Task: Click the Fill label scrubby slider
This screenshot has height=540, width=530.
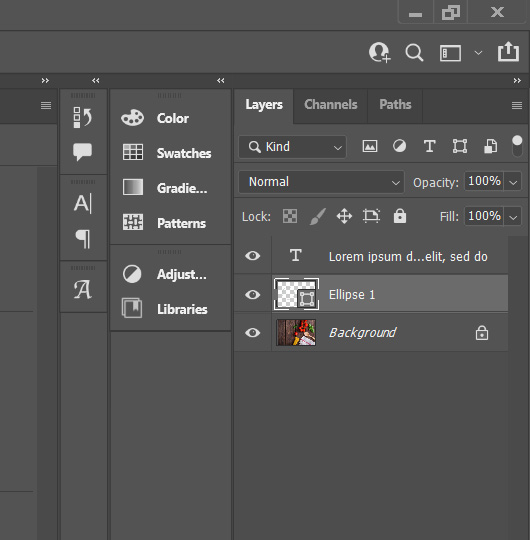Action: point(449,217)
